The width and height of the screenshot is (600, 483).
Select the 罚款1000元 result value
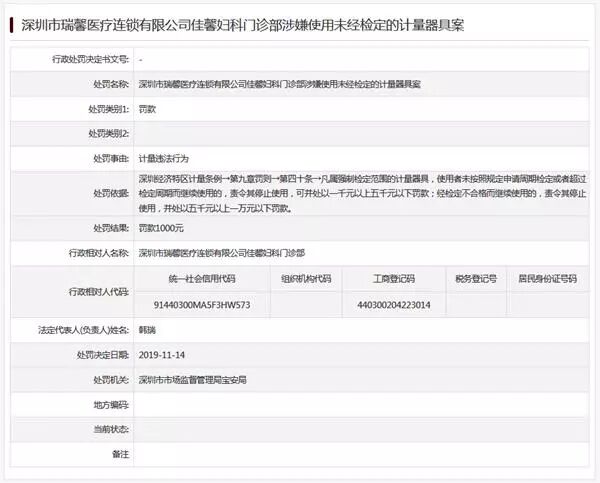[x=161, y=228]
